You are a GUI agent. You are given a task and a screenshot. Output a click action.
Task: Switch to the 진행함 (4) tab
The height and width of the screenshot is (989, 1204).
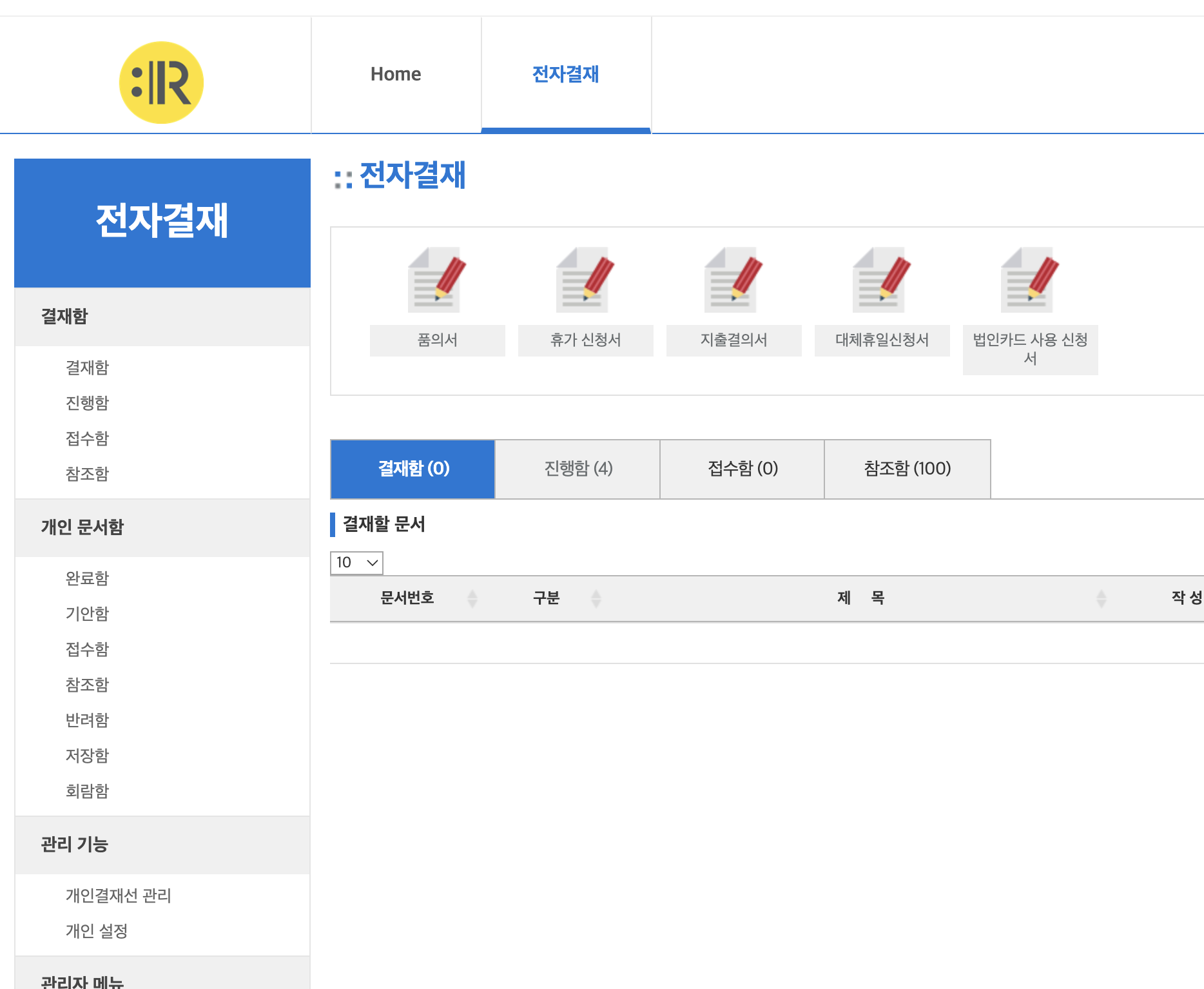click(578, 469)
